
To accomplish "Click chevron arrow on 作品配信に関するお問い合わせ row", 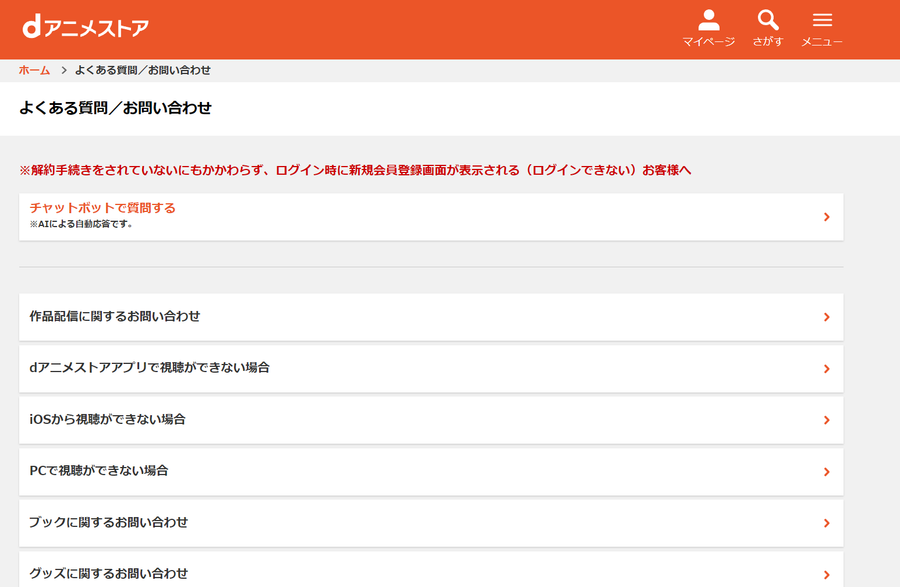I will pos(827,317).
